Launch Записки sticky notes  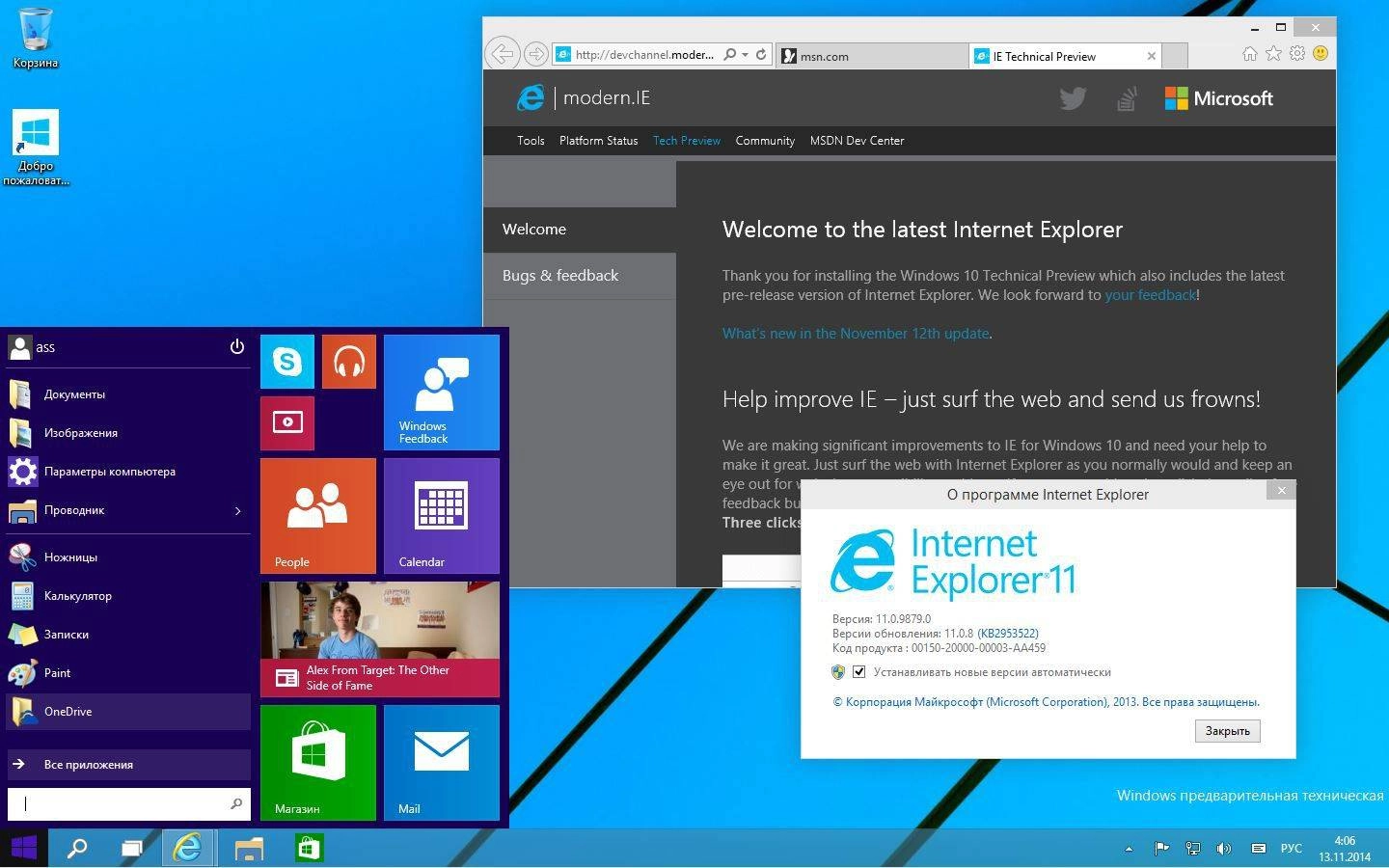pos(128,635)
